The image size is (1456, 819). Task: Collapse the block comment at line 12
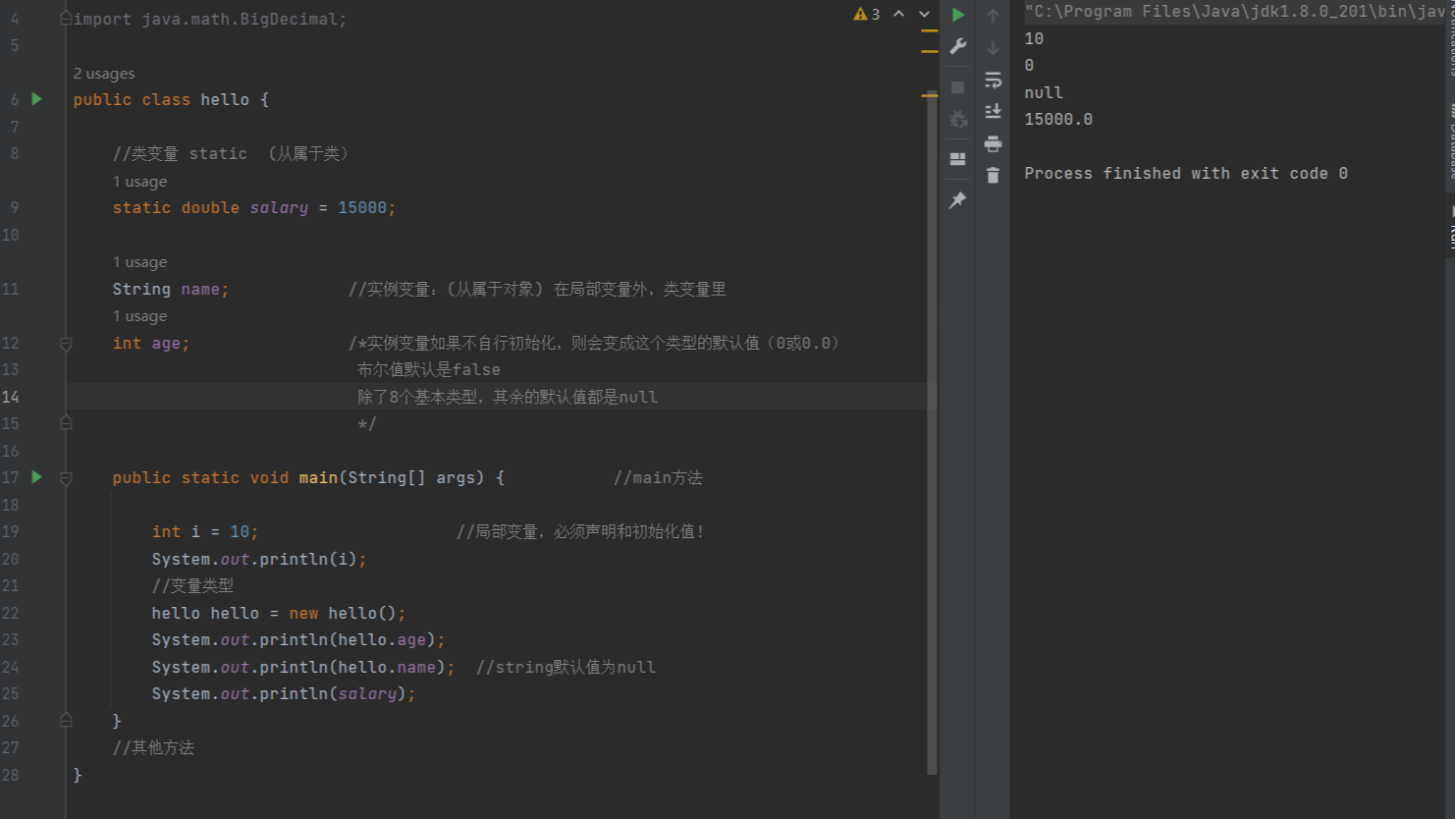[x=66, y=344]
